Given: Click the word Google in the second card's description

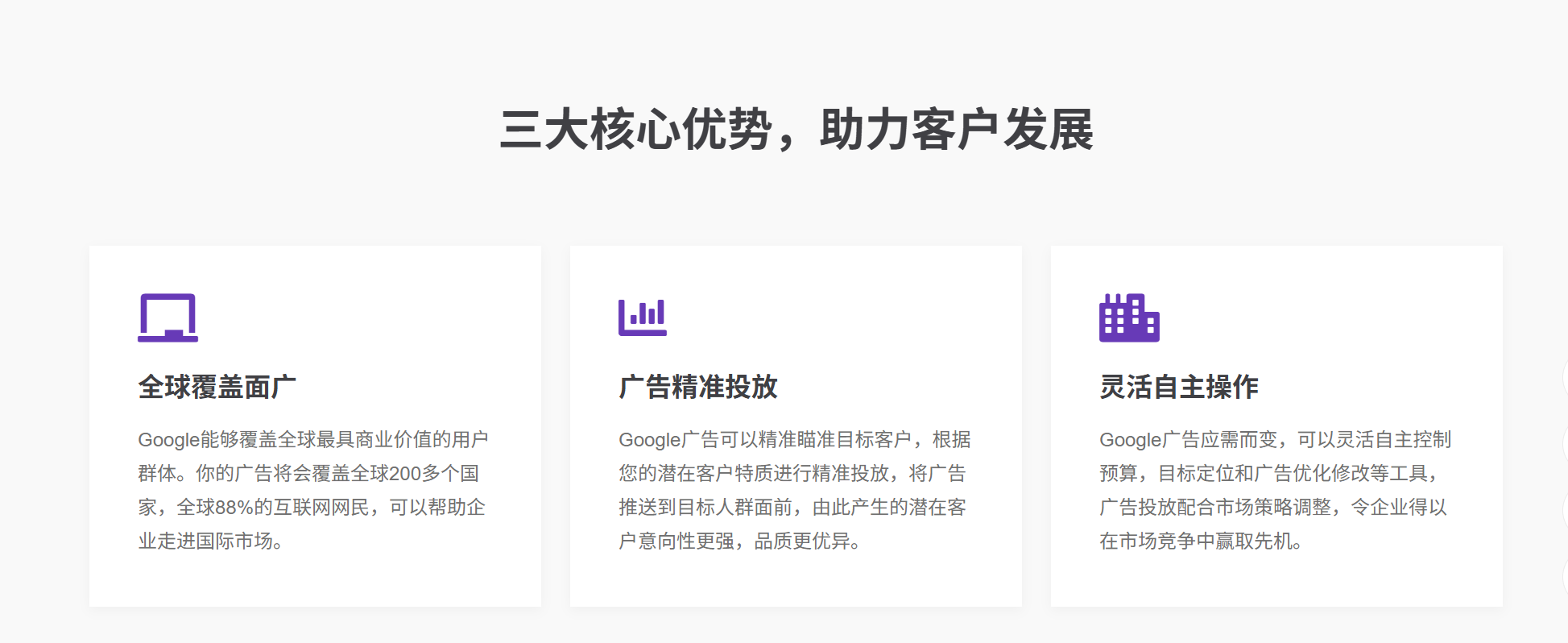Looking at the screenshot, I should (x=649, y=440).
